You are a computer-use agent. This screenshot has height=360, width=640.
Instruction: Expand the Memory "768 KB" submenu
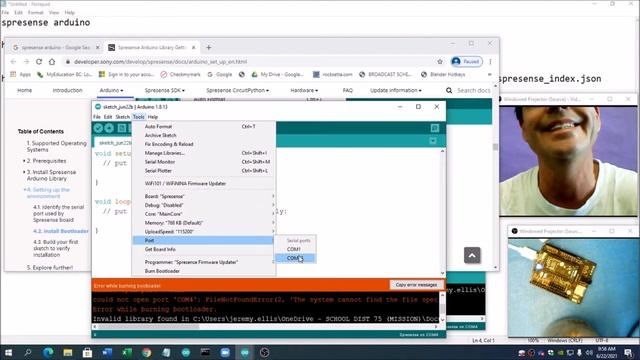(x=203, y=223)
